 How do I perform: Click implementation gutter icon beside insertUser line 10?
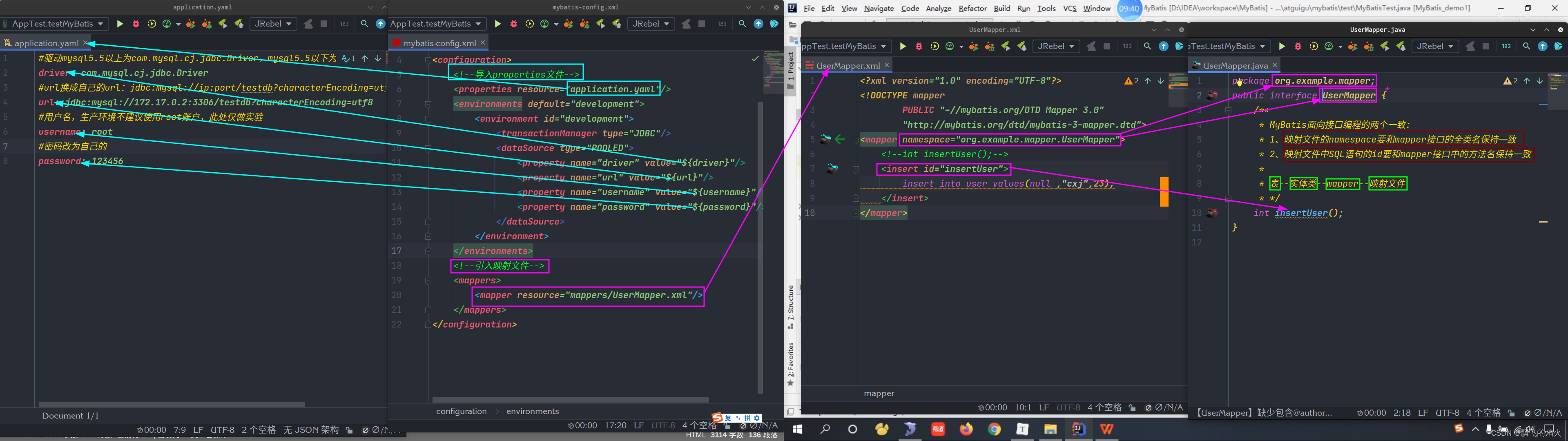[1213, 213]
